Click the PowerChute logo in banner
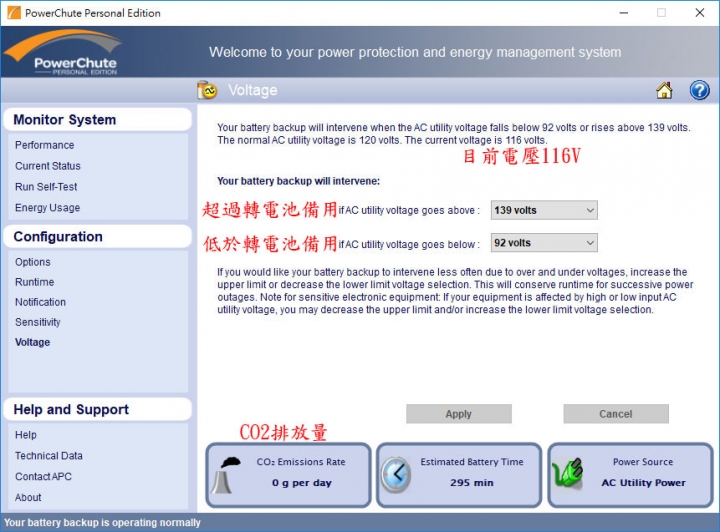 pyautogui.click(x=63, y=52)
